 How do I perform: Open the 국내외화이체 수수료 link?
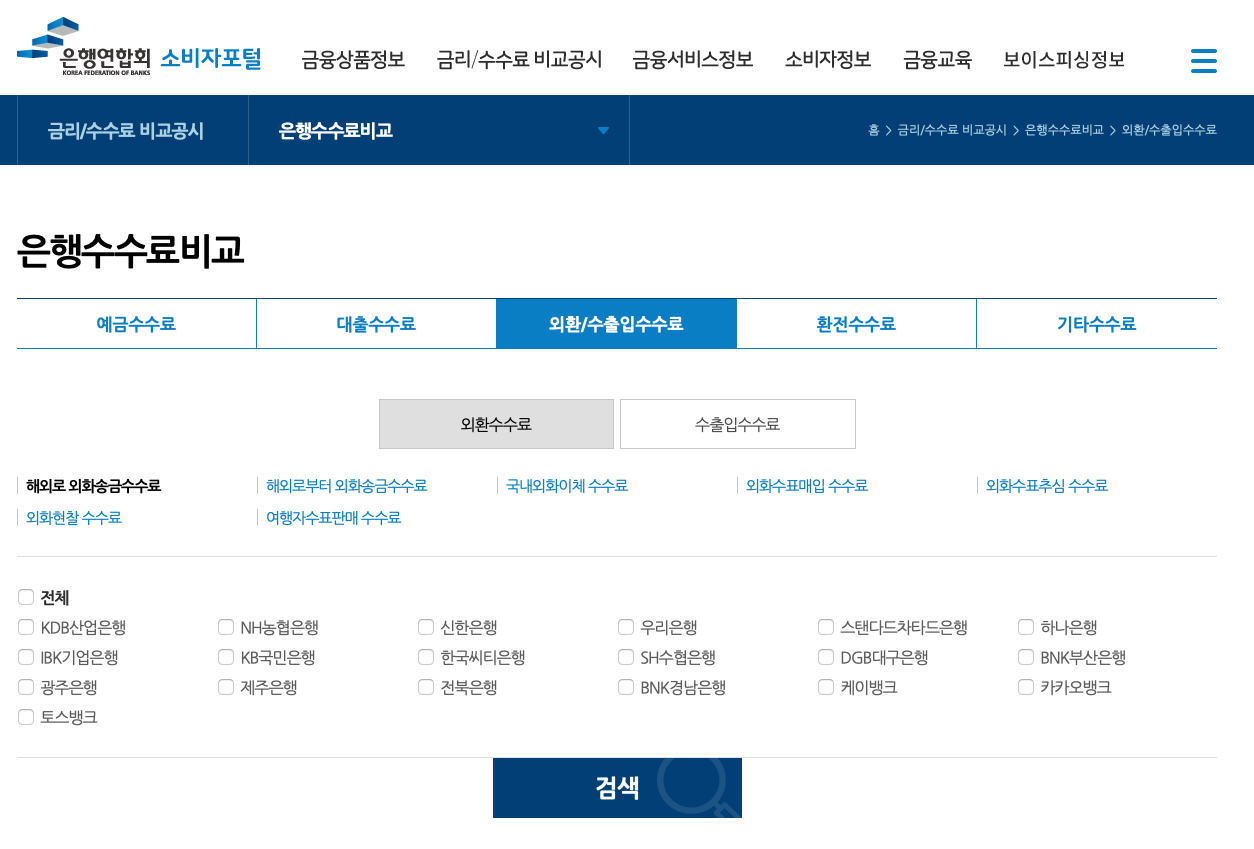567,485
